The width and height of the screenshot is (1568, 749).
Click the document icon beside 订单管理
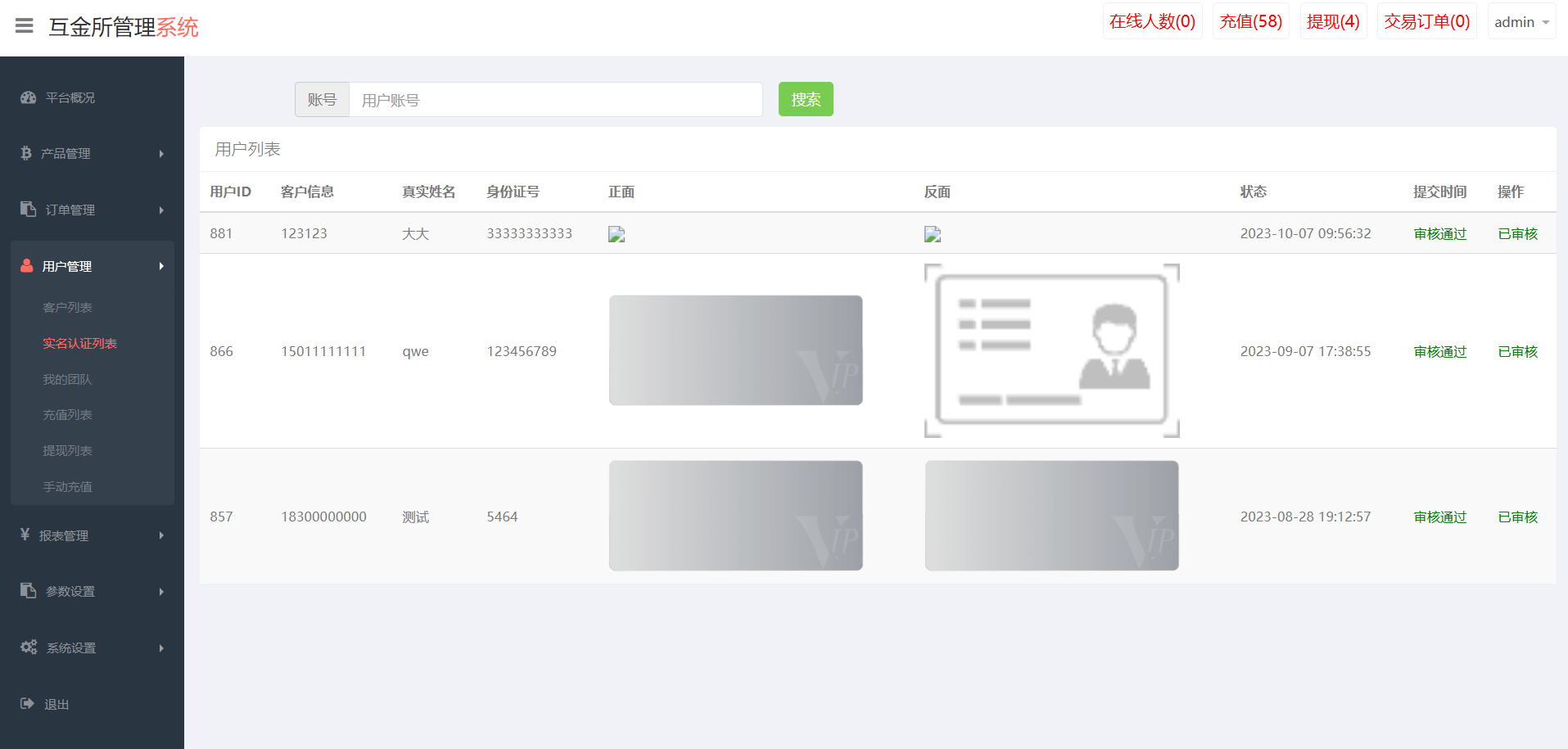click(x=29, y=210)
